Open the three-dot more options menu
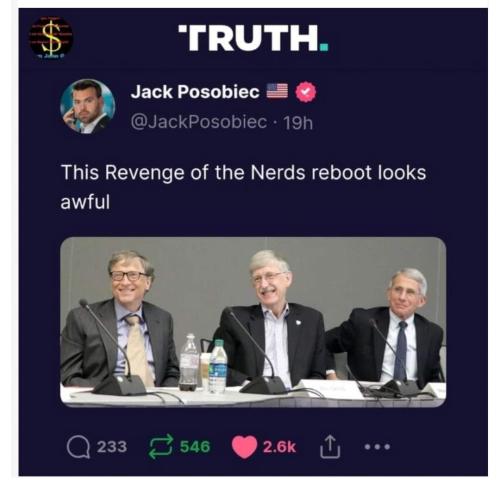Screen dimensions: 500x487 [377, 447]
